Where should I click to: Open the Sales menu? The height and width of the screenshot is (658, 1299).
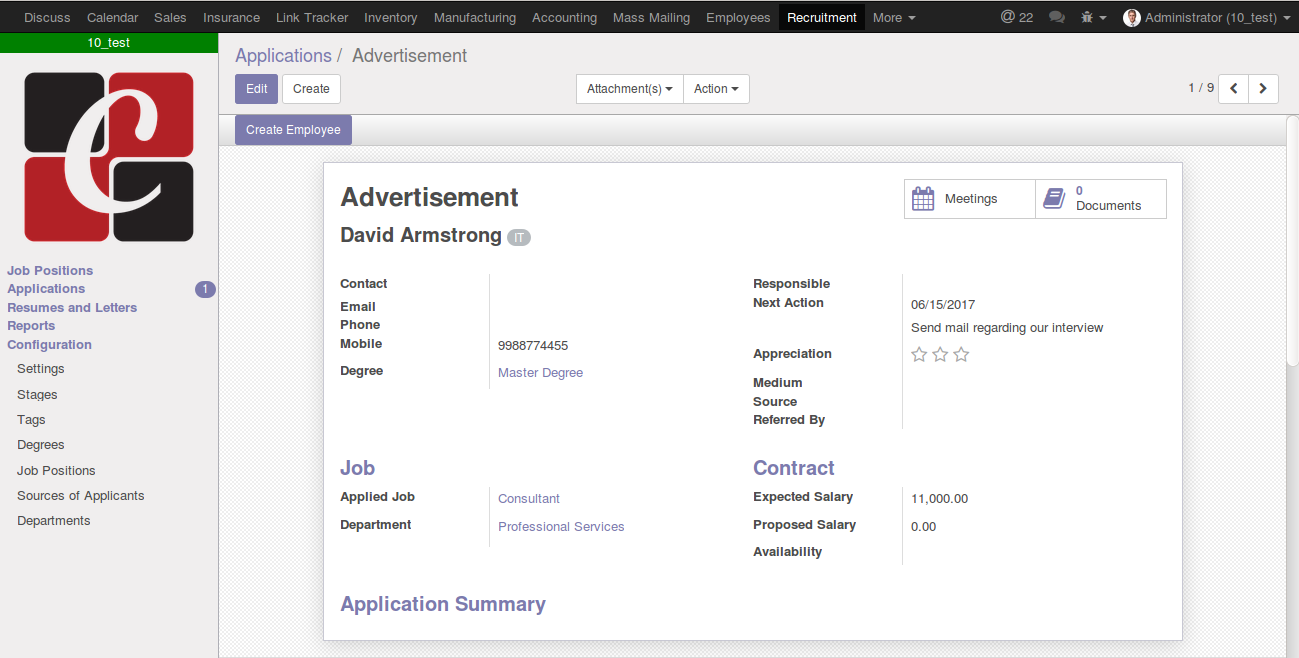point(170,18)
